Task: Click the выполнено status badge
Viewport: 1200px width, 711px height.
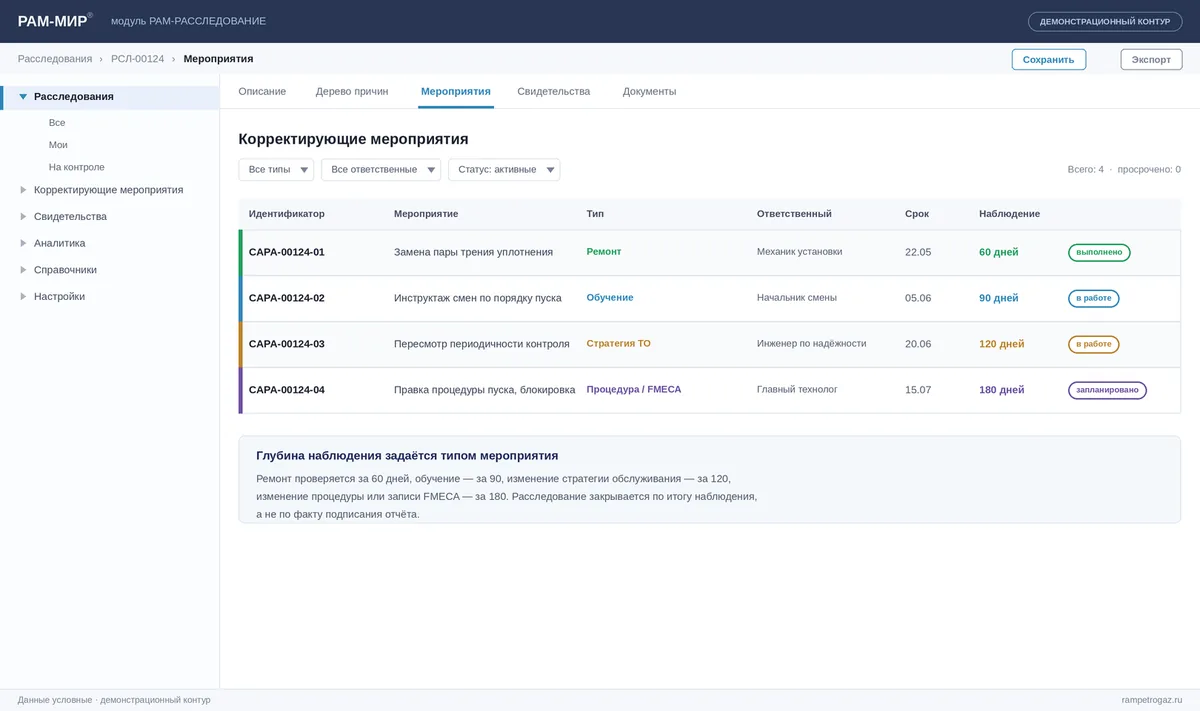Action: [x=1099, y=253]
